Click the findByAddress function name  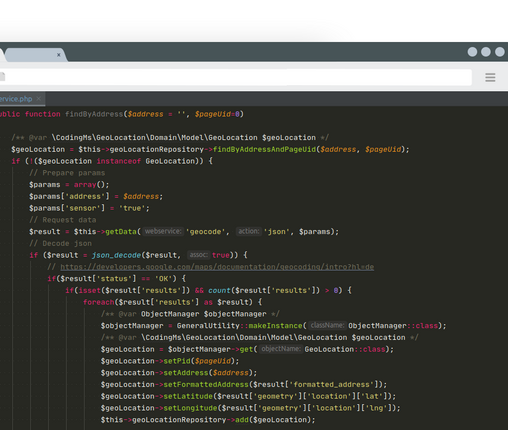tap(94, 114)
